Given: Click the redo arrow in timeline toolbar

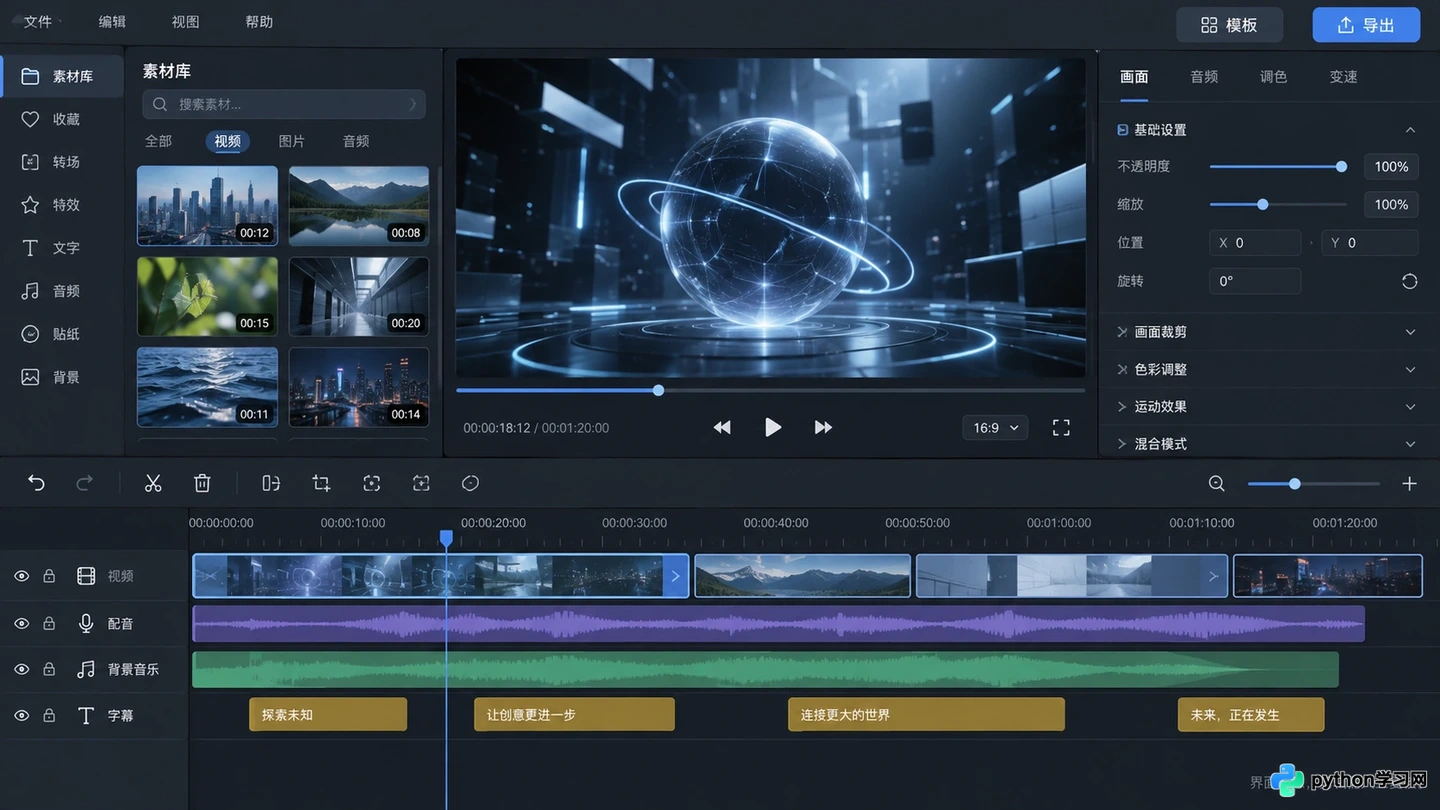Looking at the screenshot, I should coord(85,484).
